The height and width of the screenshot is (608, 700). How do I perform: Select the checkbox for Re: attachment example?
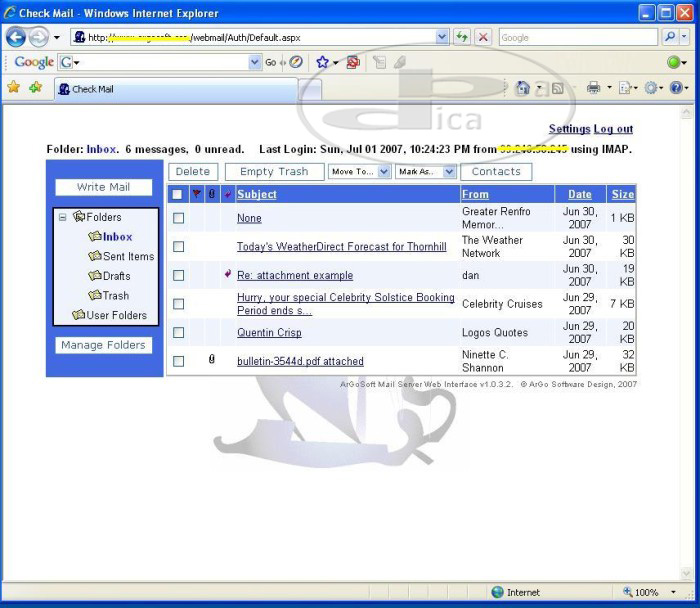click(178, 275)
